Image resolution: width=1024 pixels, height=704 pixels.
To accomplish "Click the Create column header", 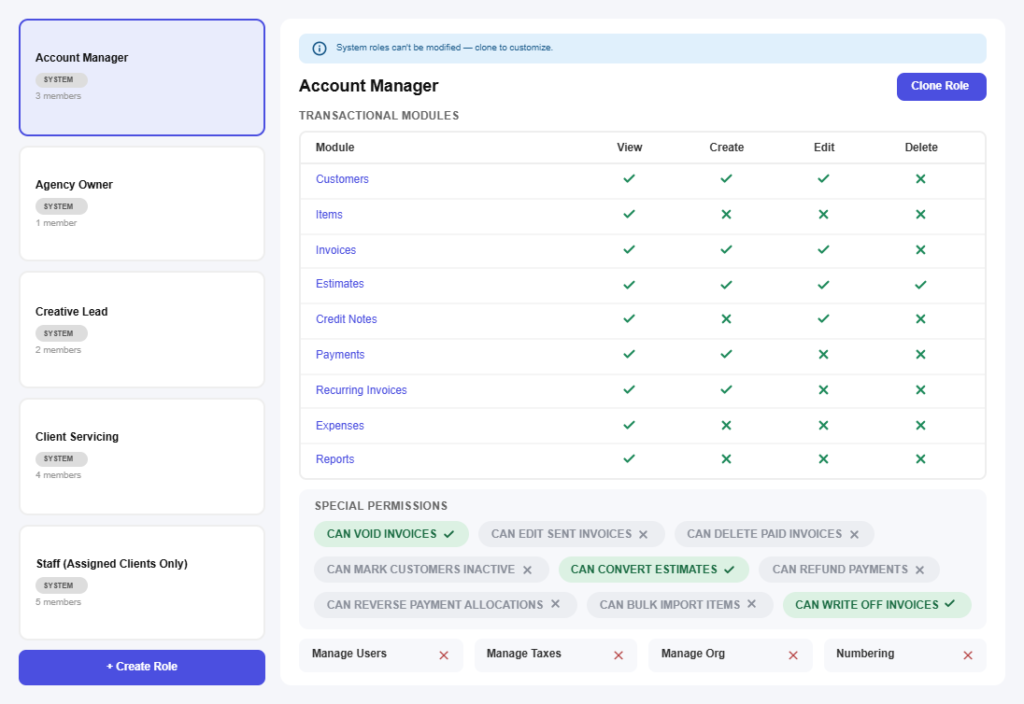I will tap(726, 148).
